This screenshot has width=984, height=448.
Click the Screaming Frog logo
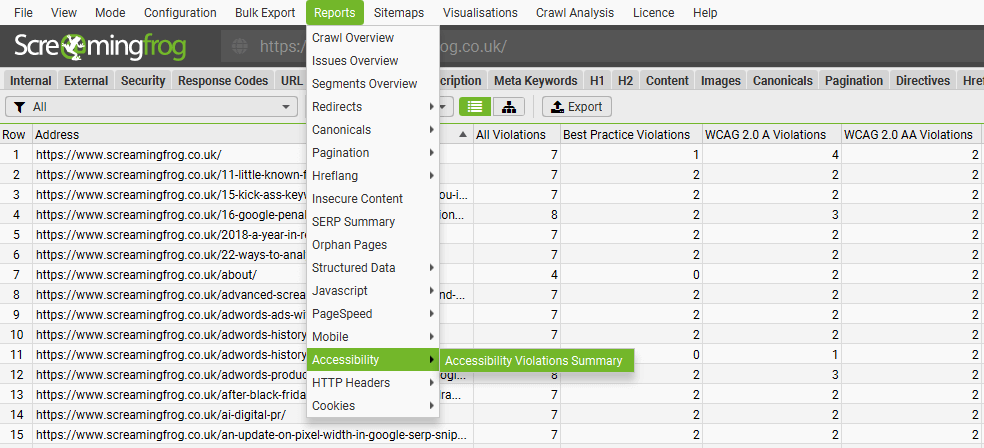[x=100, y=46]
